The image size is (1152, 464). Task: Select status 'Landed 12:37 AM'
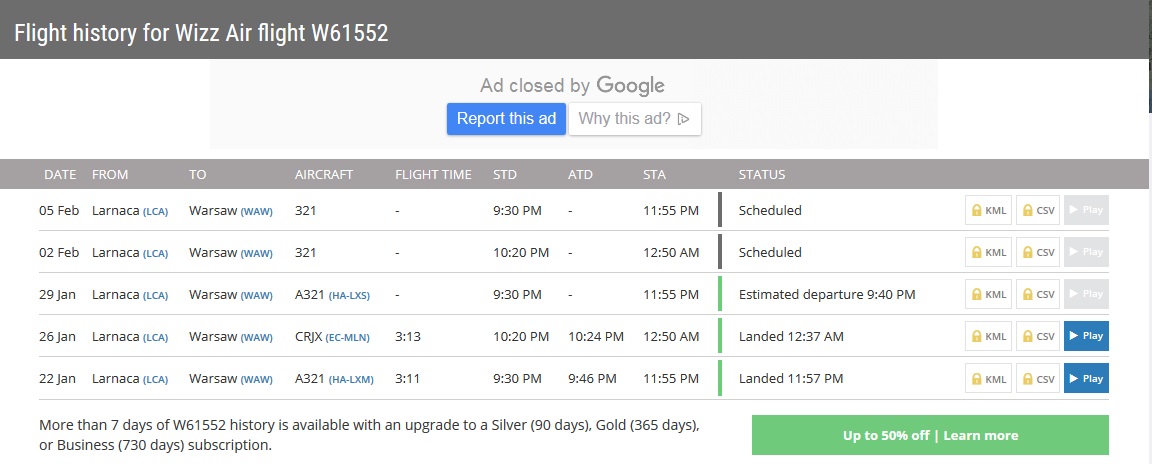[x=791, y=336]
